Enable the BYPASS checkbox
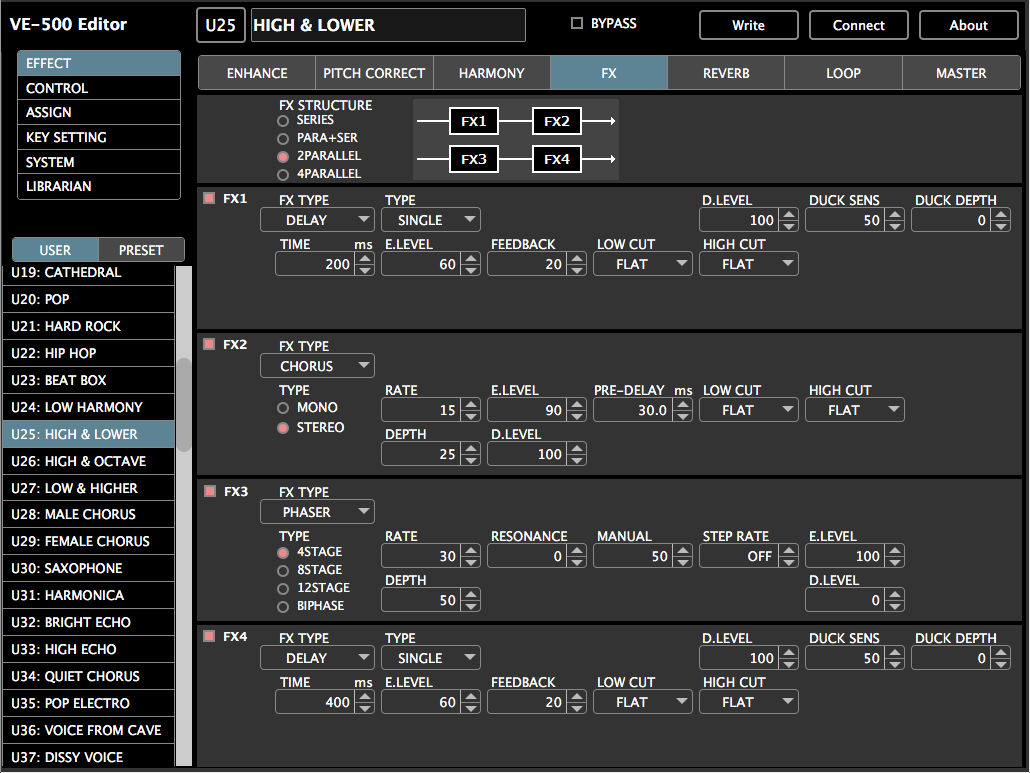Screen dimensions: 1030x773 577,23
